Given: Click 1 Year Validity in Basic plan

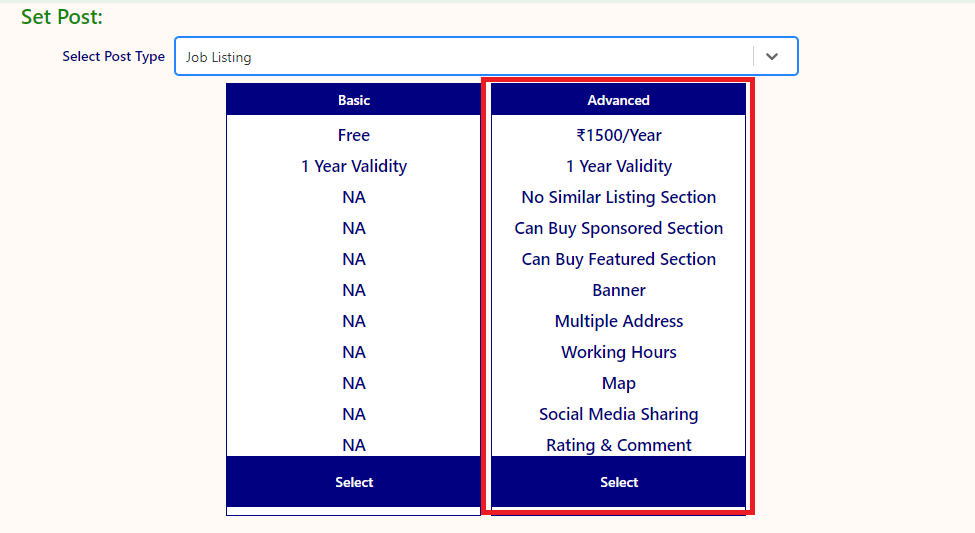Looking at the screenshot, I should (354, 166).
